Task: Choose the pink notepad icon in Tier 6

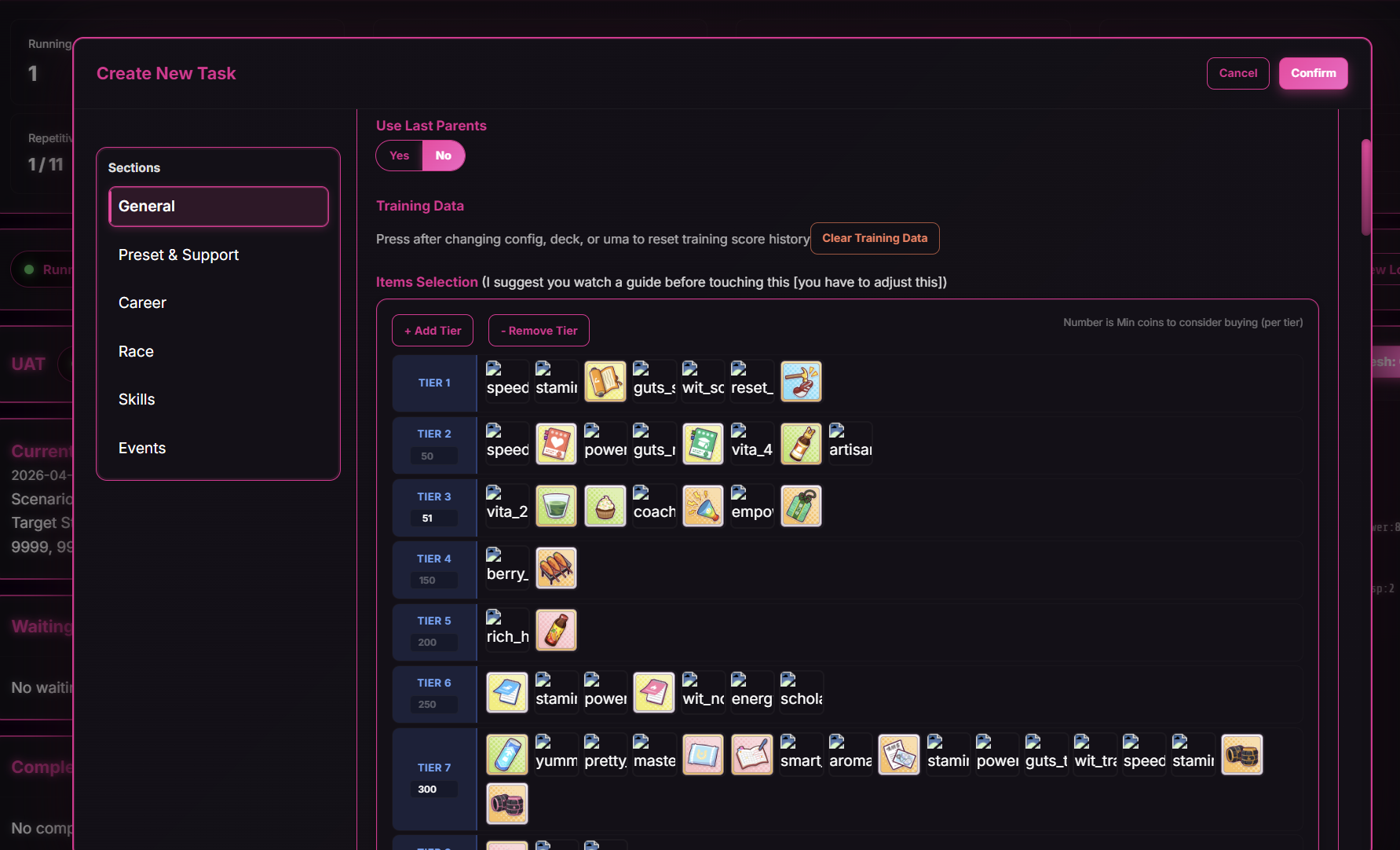Action: click(x=654, y=692)
